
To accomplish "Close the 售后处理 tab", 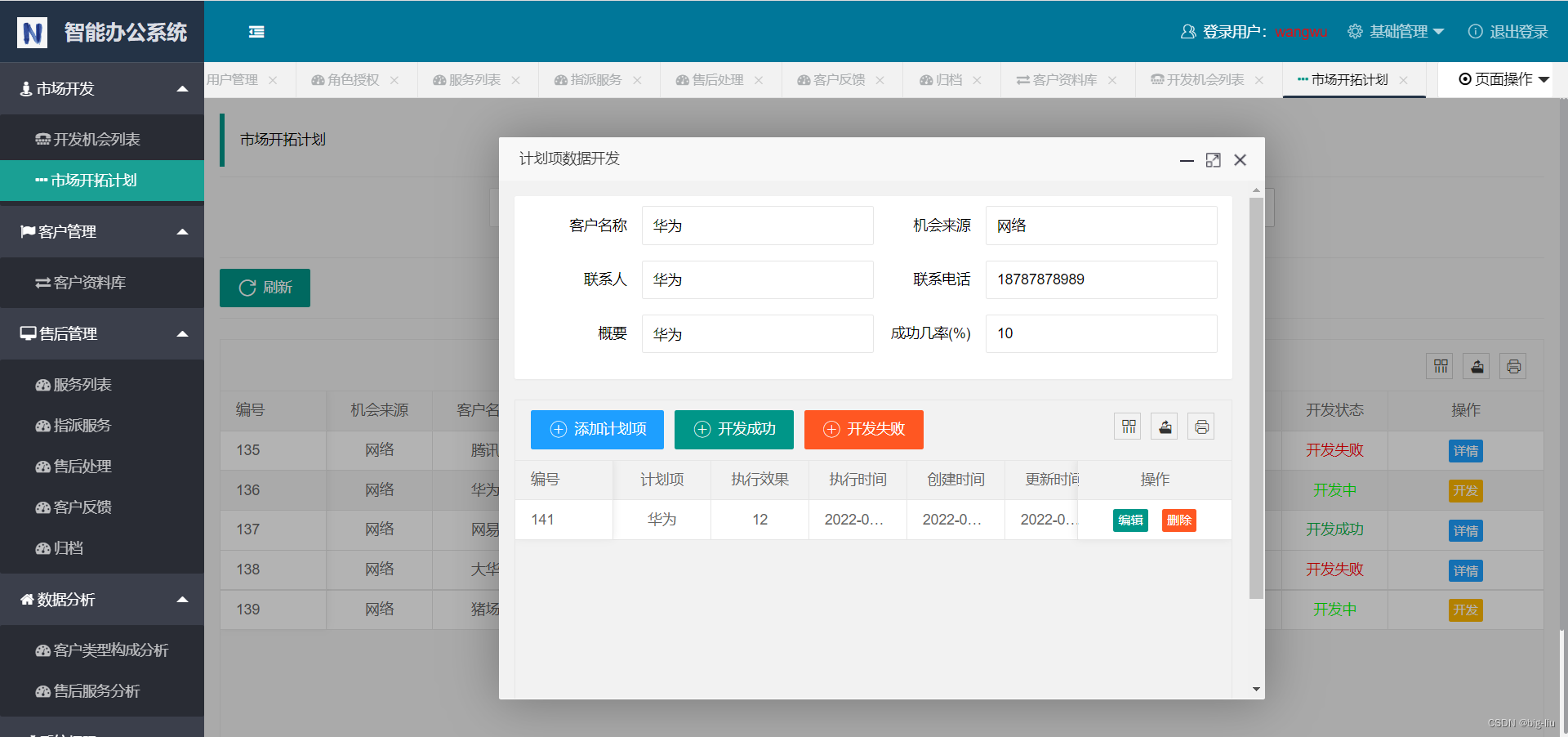I will click(x=759, y=80).
